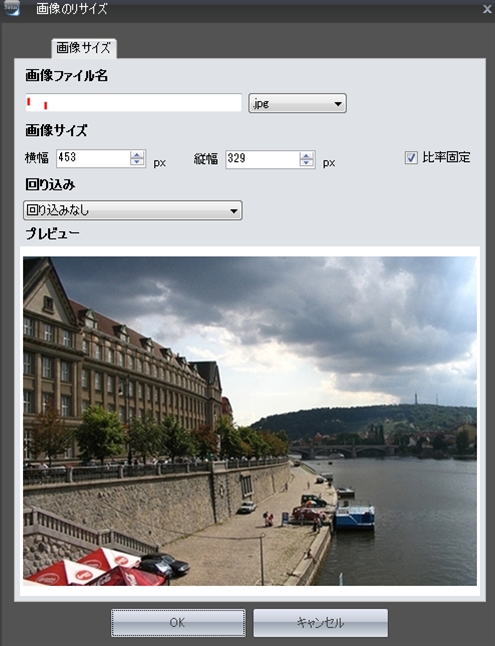The image size is (495, 646).
Task: Decrease 縦幅 height with down arrow
Action: click(x=306, y=163)
